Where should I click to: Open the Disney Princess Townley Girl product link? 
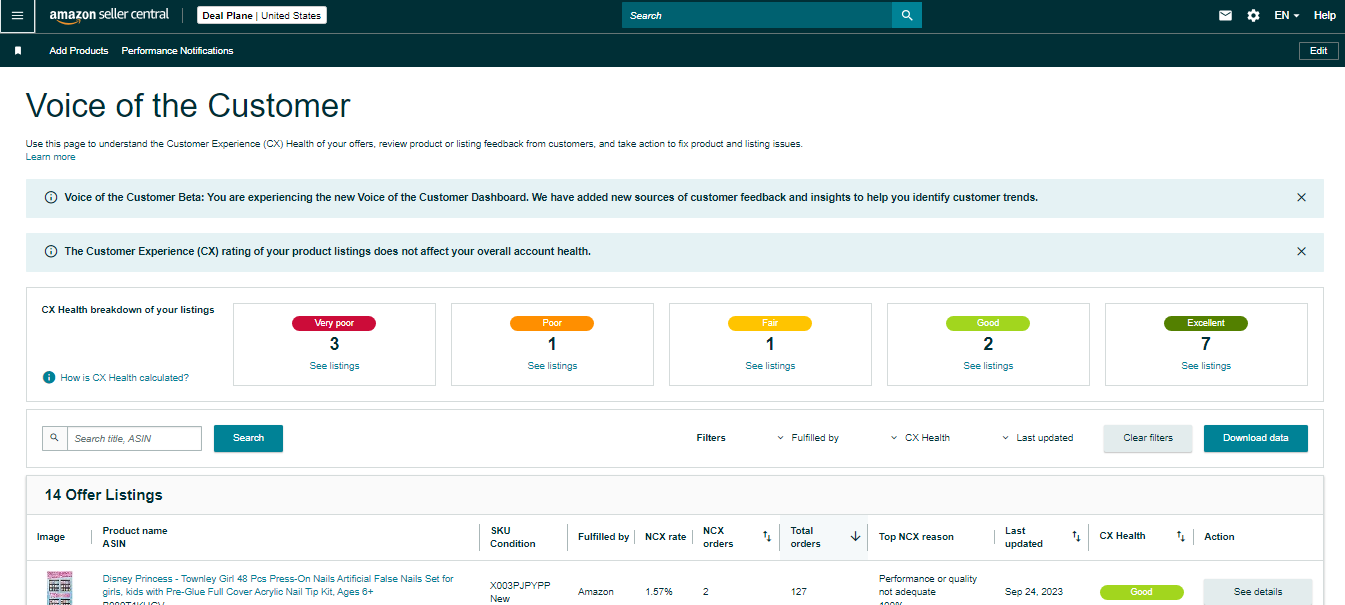click(x=278, y=585)
